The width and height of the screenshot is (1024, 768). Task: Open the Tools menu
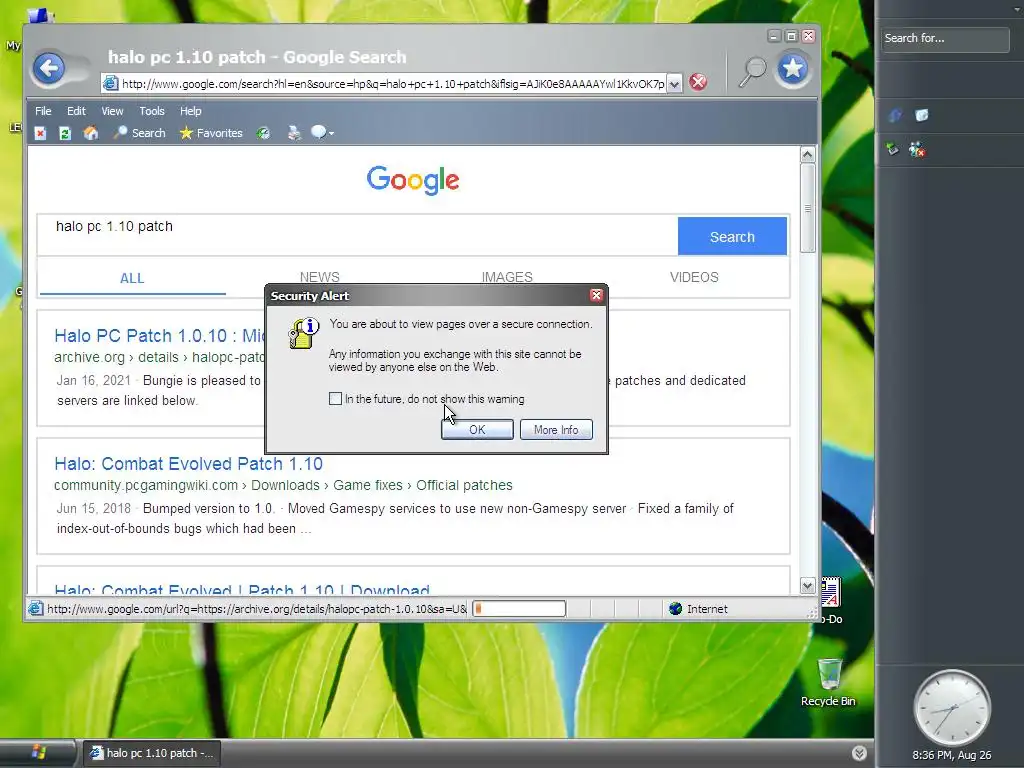(152, 111)
